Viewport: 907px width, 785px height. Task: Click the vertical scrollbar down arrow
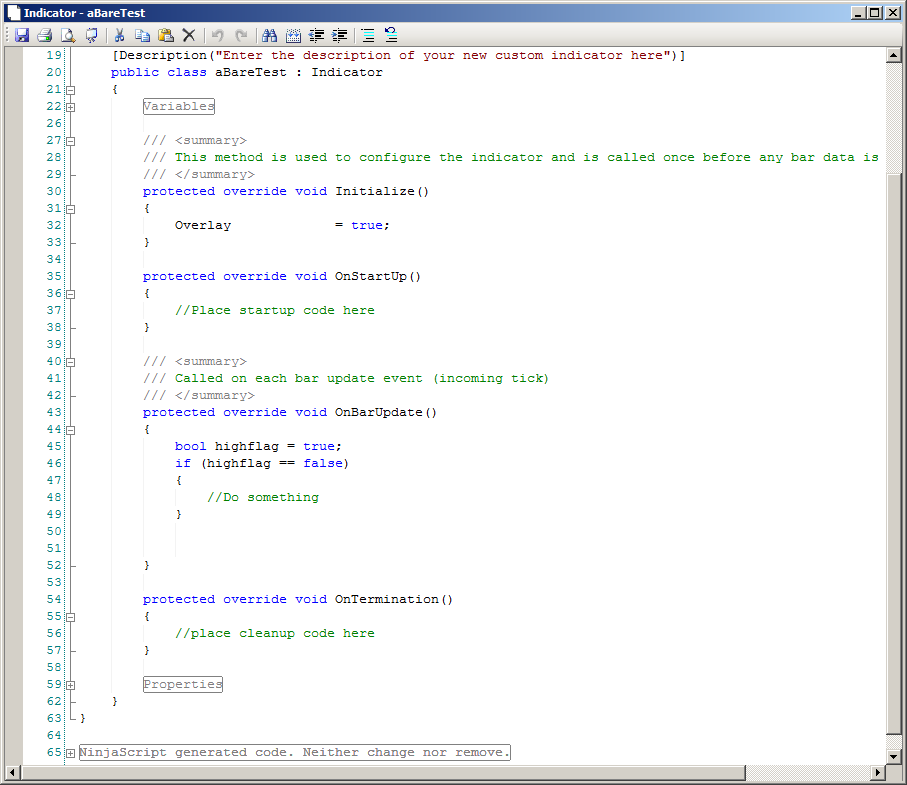tap(893, 756)
